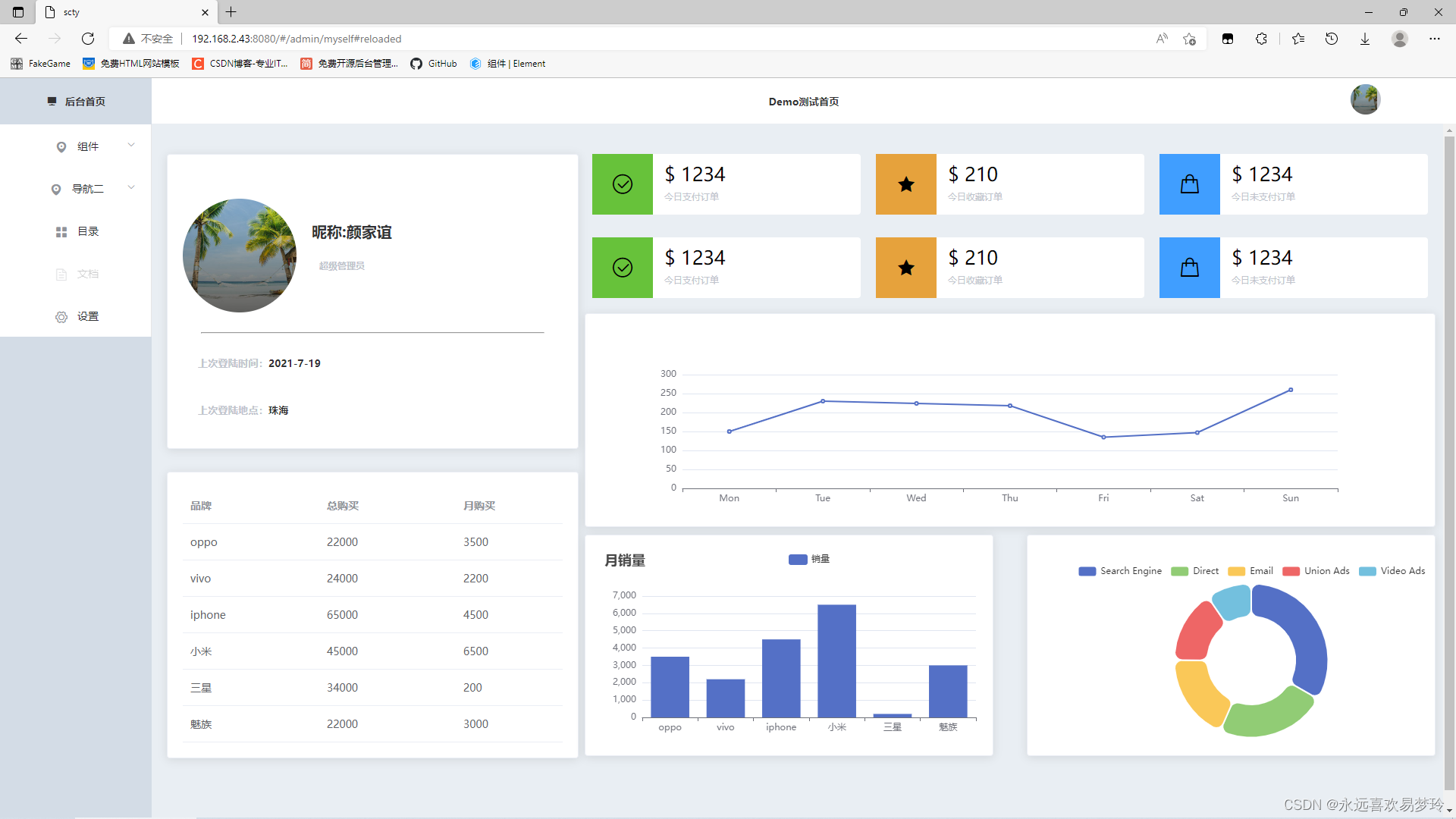Click the monitor icon beside 后台首页
Image resolution: width=1456 pixels, height=819 pixels.
click(52, 101)
